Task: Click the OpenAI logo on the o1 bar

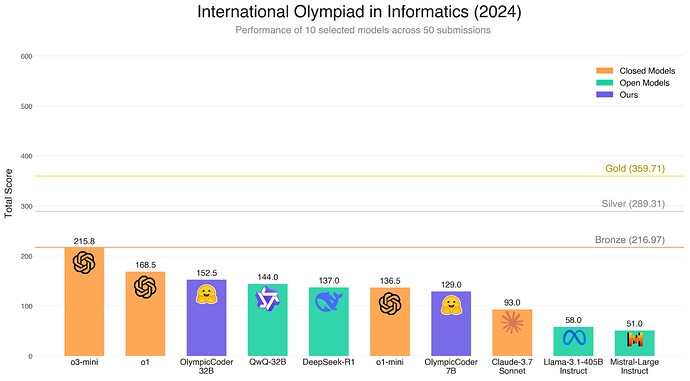Action: click(145, 287)
